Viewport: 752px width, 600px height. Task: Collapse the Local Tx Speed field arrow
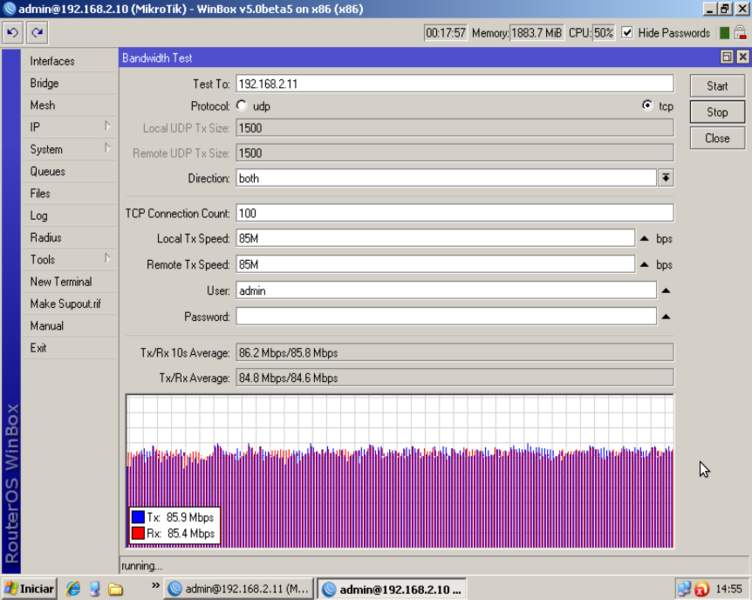point(644,239)
